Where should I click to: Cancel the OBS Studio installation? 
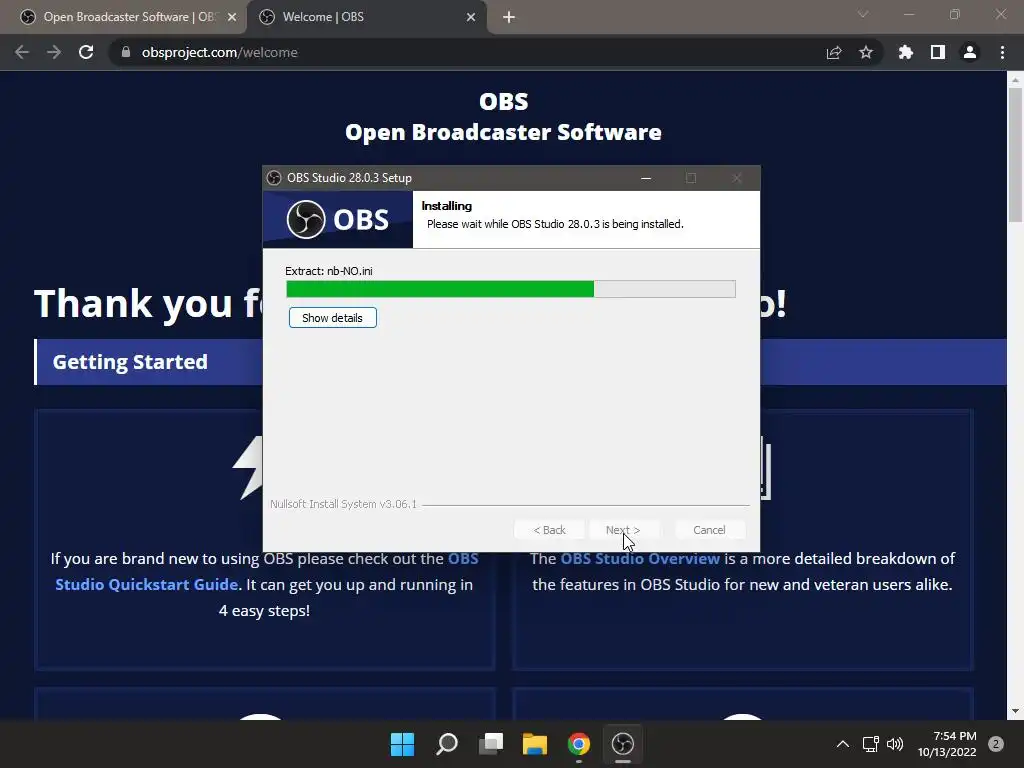click(x=709, y=530)
